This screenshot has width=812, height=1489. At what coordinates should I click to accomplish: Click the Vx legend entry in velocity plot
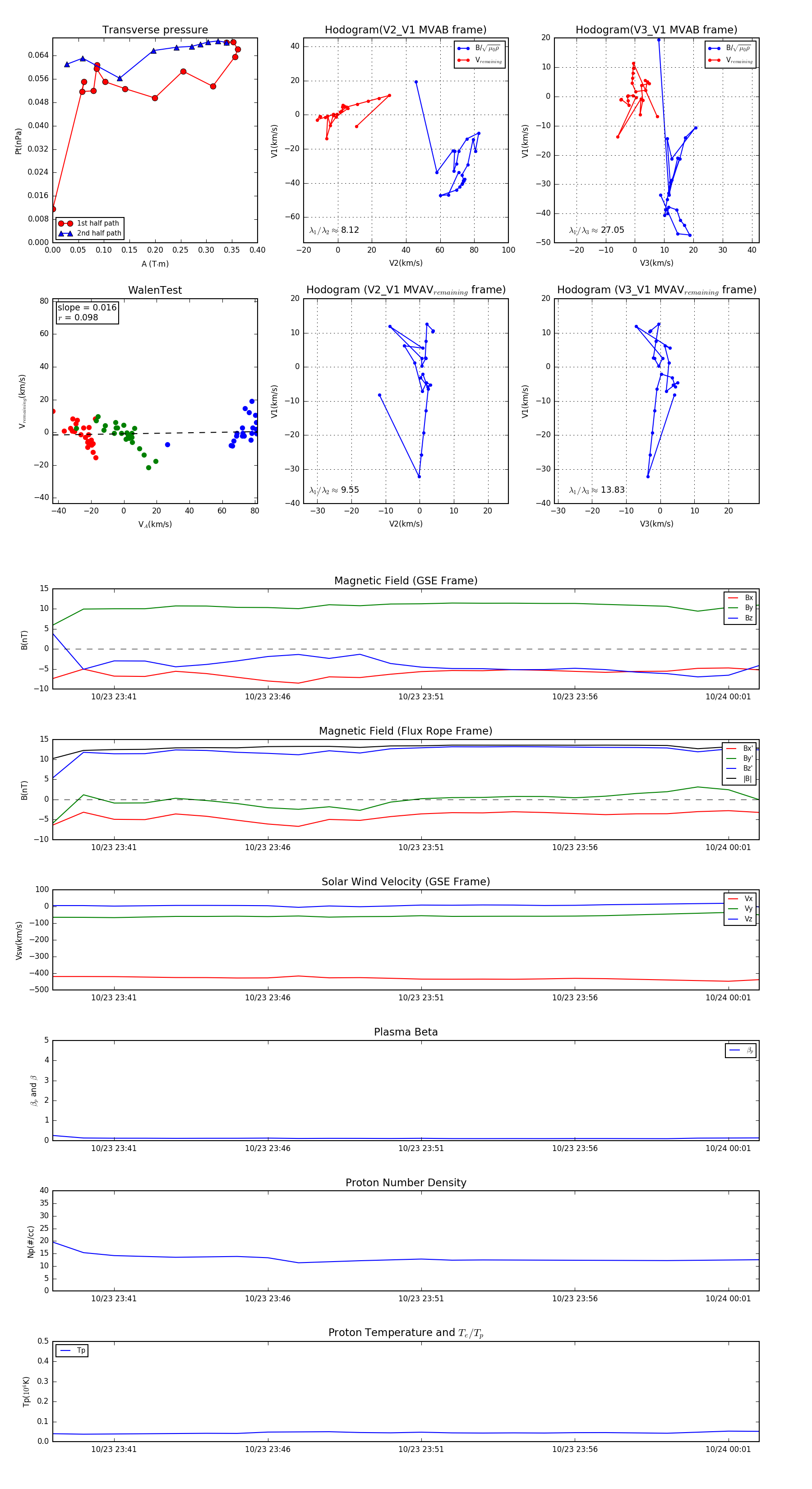tap(740, 899)
